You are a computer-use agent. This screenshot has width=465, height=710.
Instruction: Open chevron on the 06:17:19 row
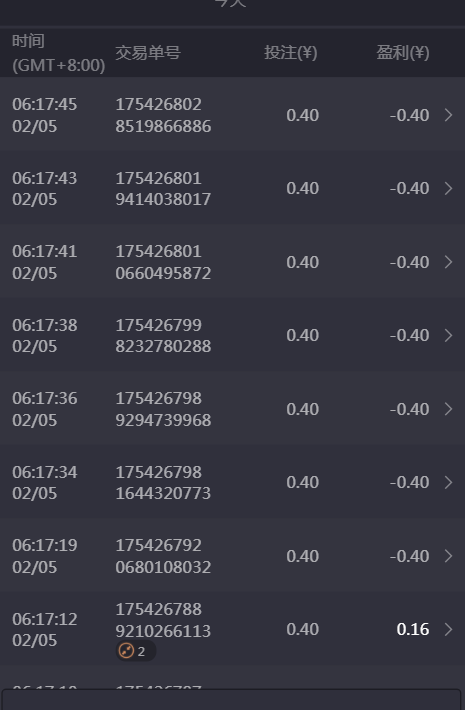[x=448, y=556]
